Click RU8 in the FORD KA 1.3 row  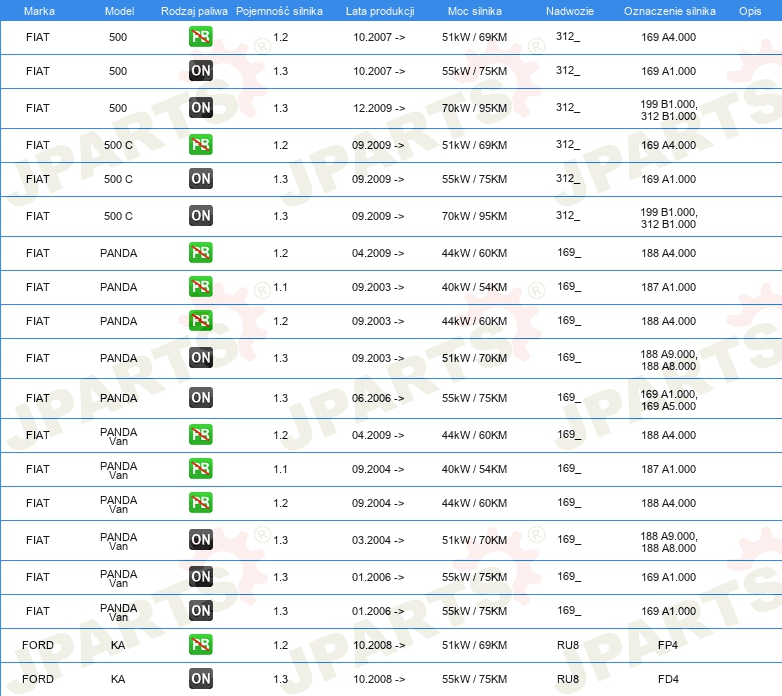tap(568, 679)
